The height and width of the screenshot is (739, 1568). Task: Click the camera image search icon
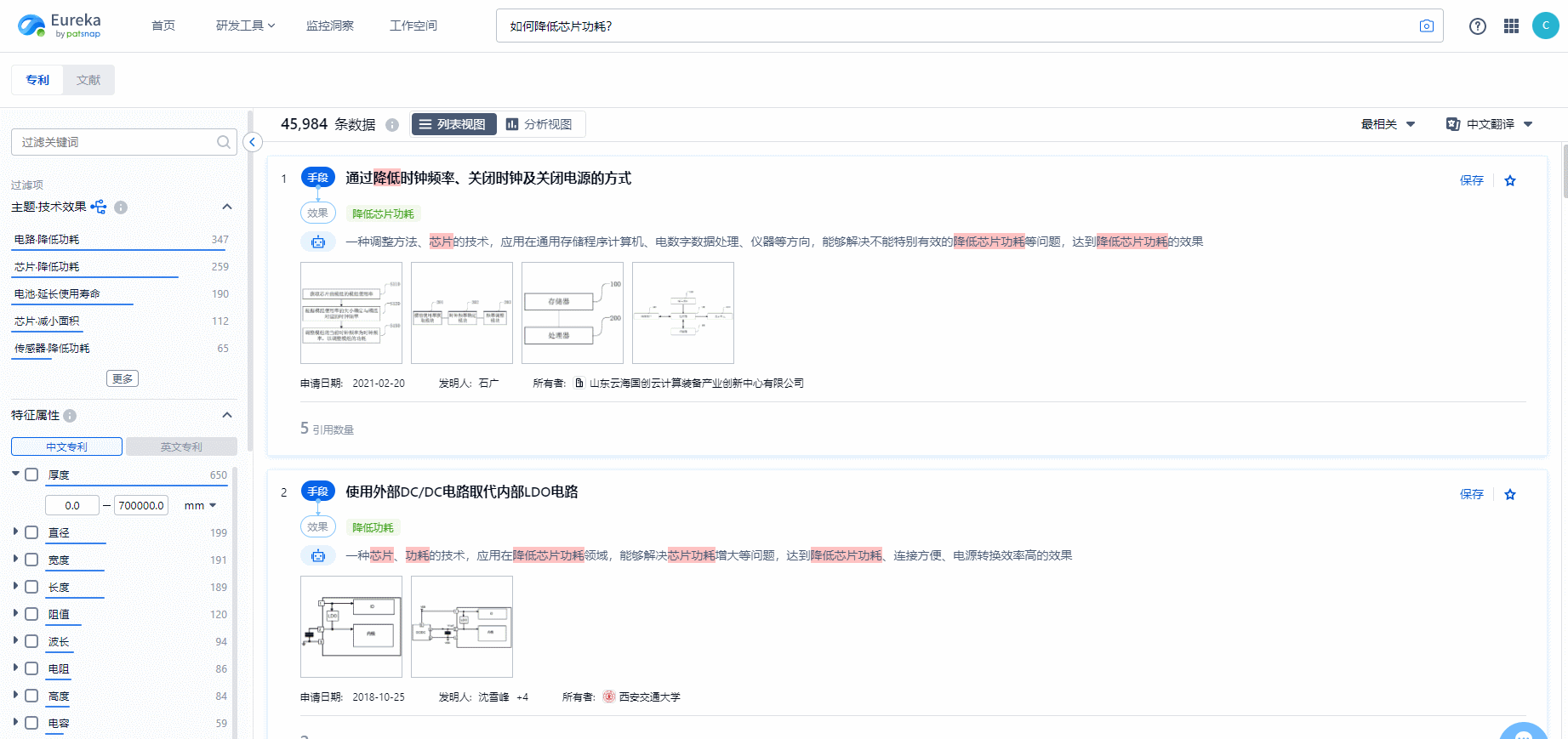(x=1426, y=26)
